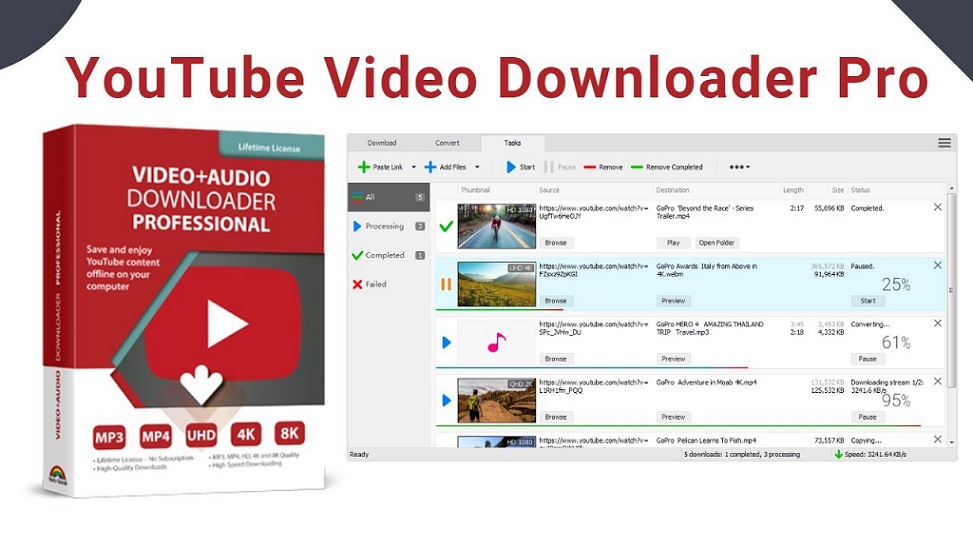Screen dimensions: 973x548
Task: Expand the Paste Link dropdown arrow
Action: [x=414, y=167]
